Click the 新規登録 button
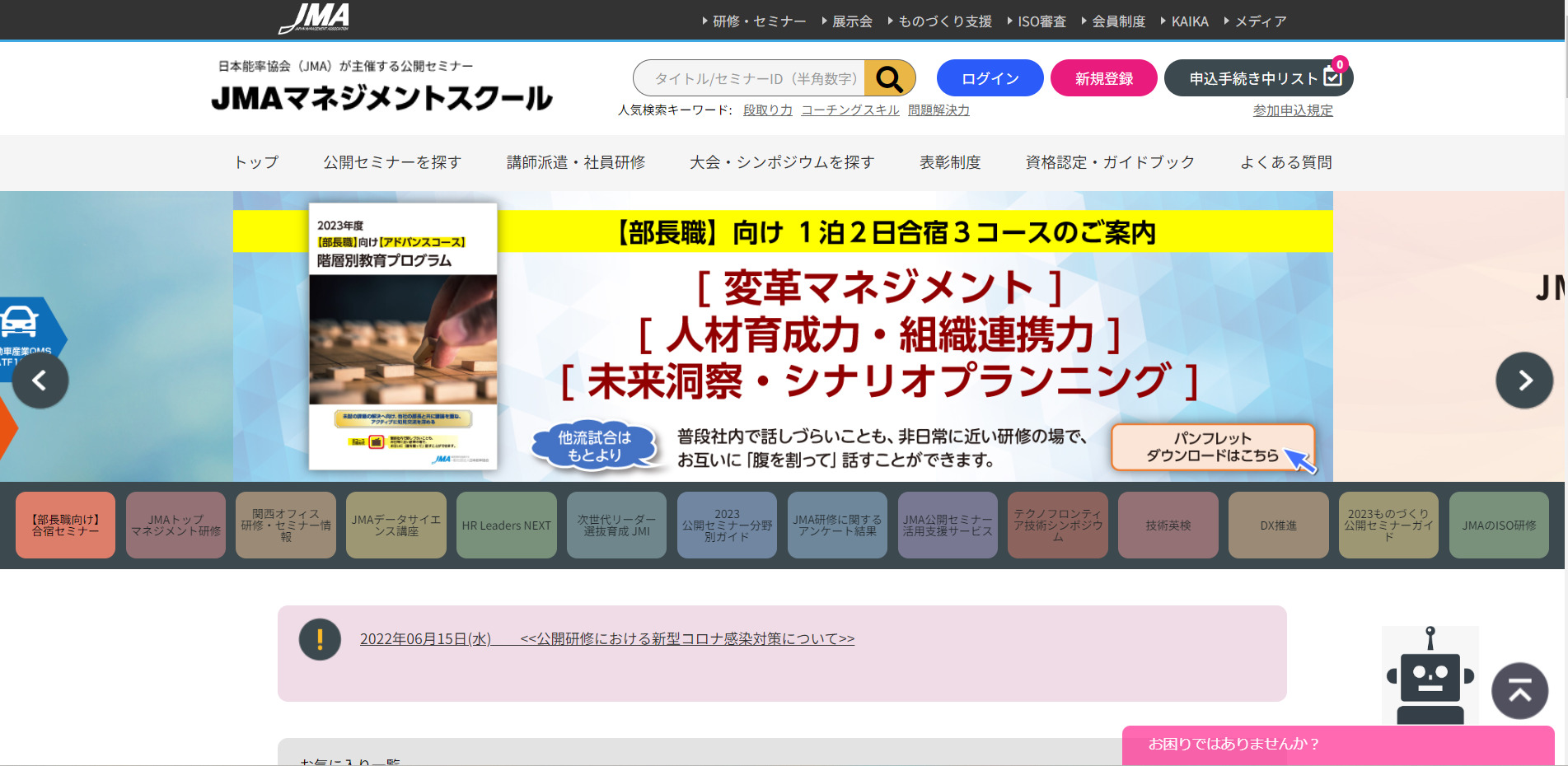1568x766 pixels. [x=1103, y=77]
